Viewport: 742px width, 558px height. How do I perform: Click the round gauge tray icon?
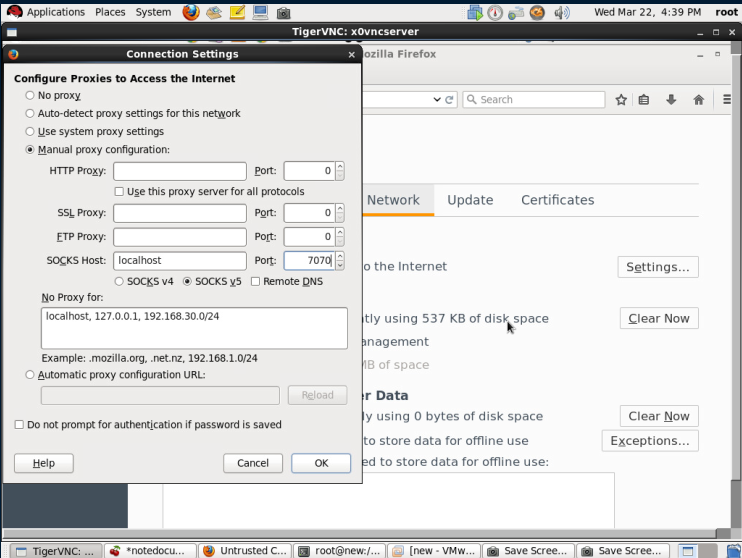click(495, 12)
